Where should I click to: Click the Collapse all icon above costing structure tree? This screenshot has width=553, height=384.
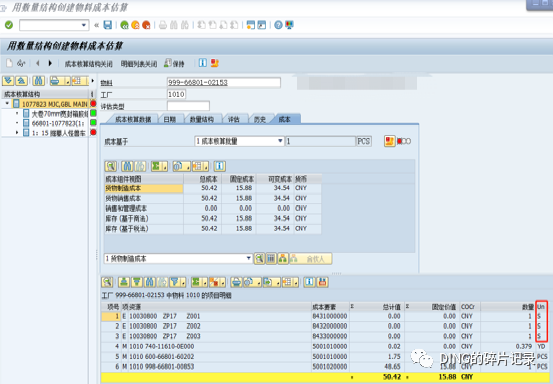click(22, 81)
